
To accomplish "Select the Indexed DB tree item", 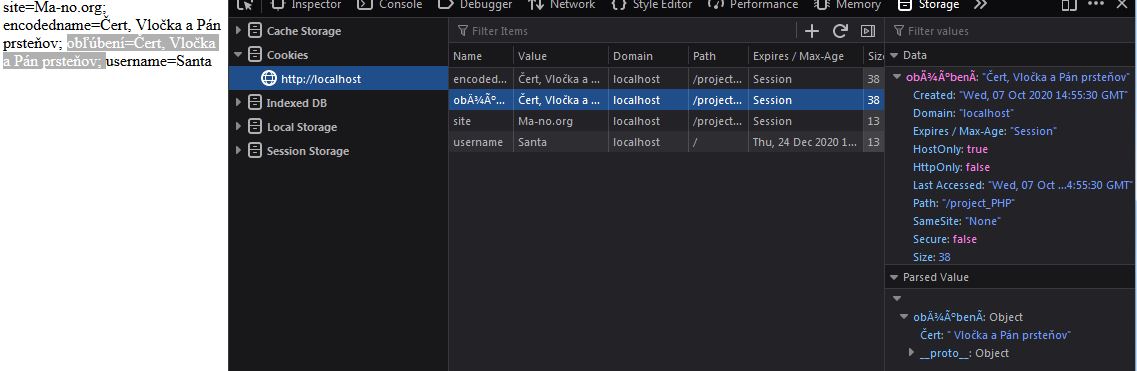I will [x=297, y=103].
